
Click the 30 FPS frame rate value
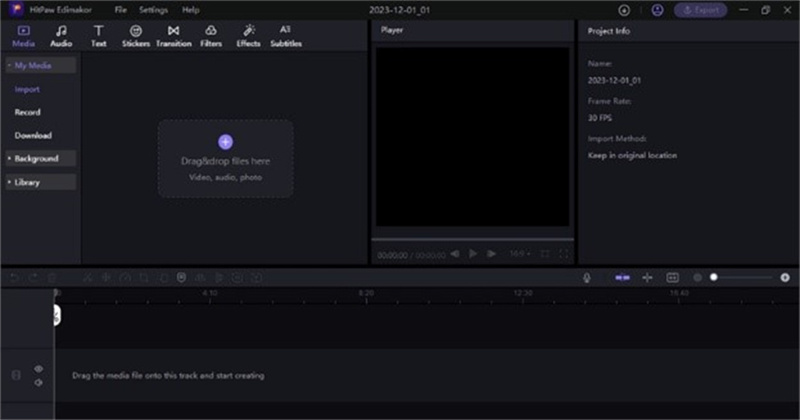tap(600, 118)
